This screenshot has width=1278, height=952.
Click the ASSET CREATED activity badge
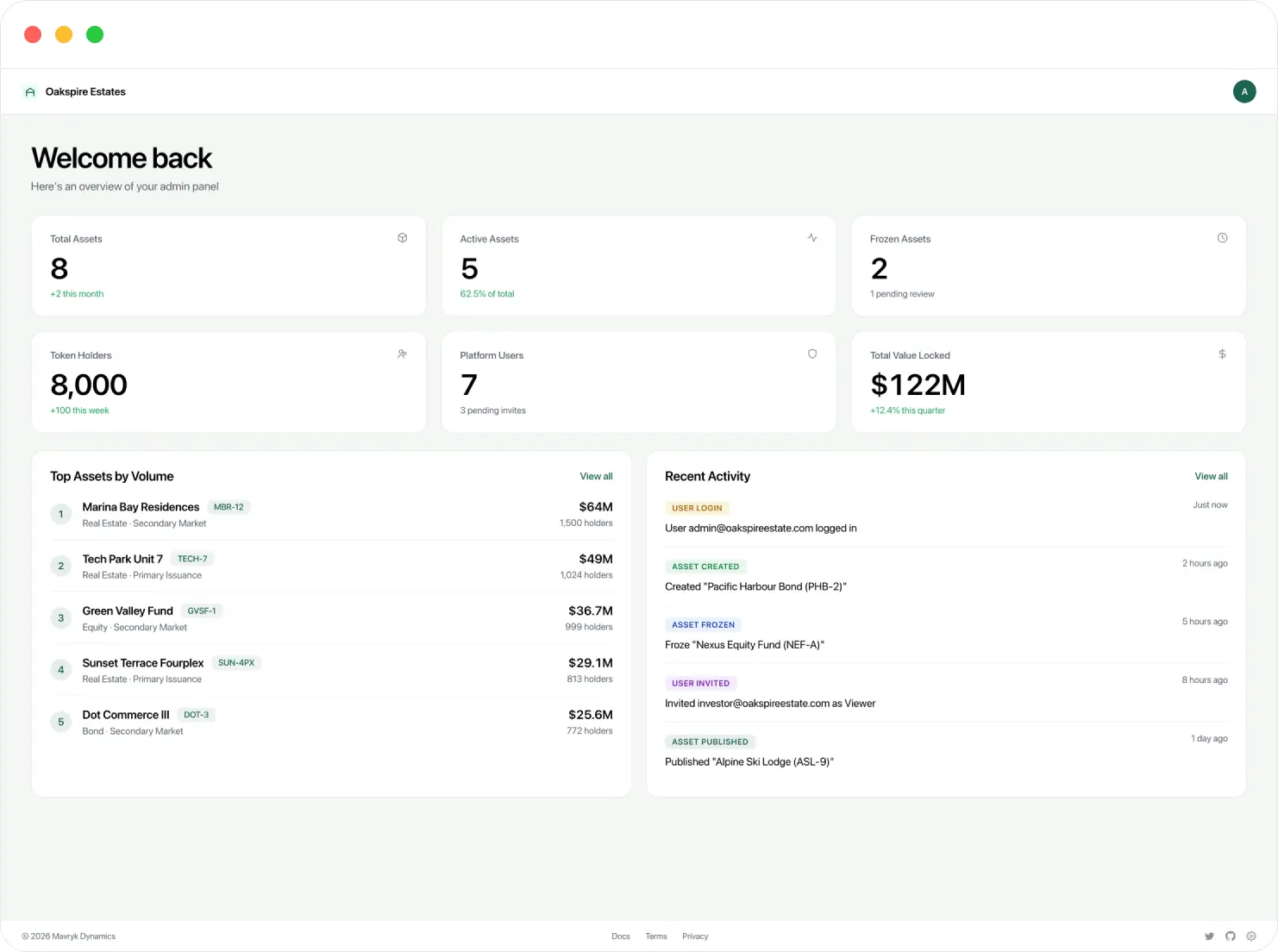[705, 567]
